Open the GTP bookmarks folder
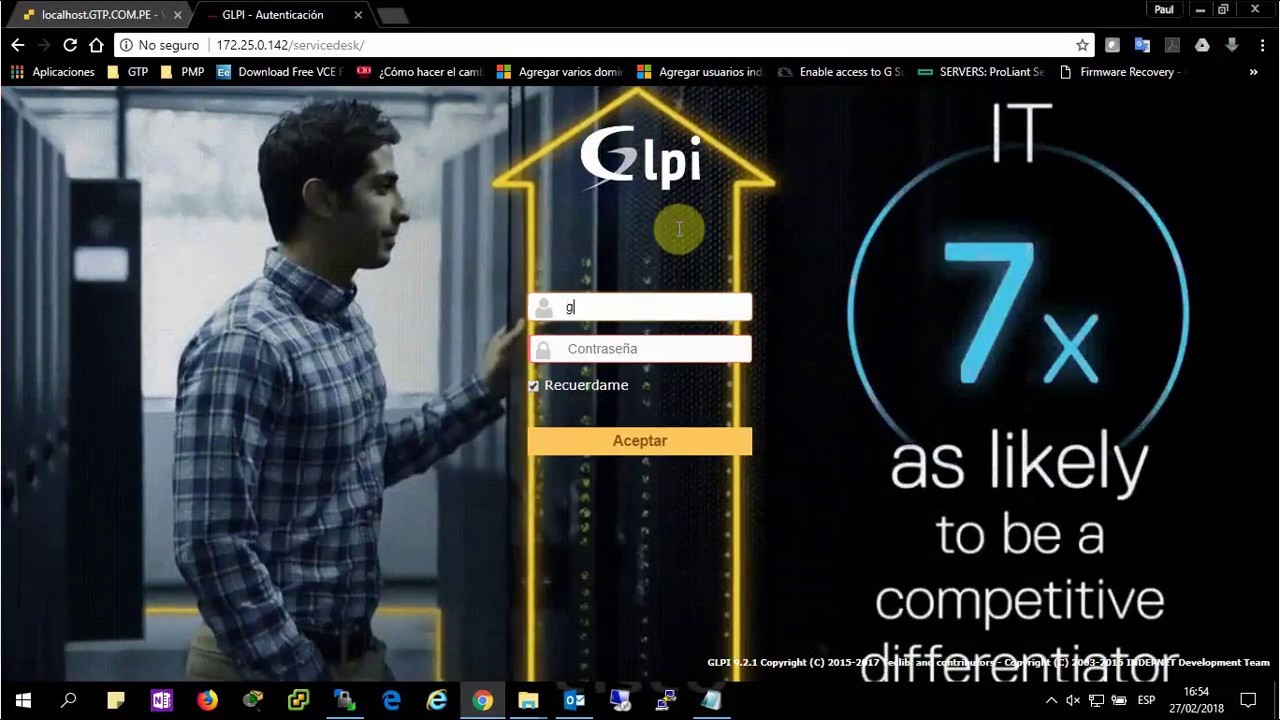The width and height of the screenshot is (1280, 720). point(127,72)
